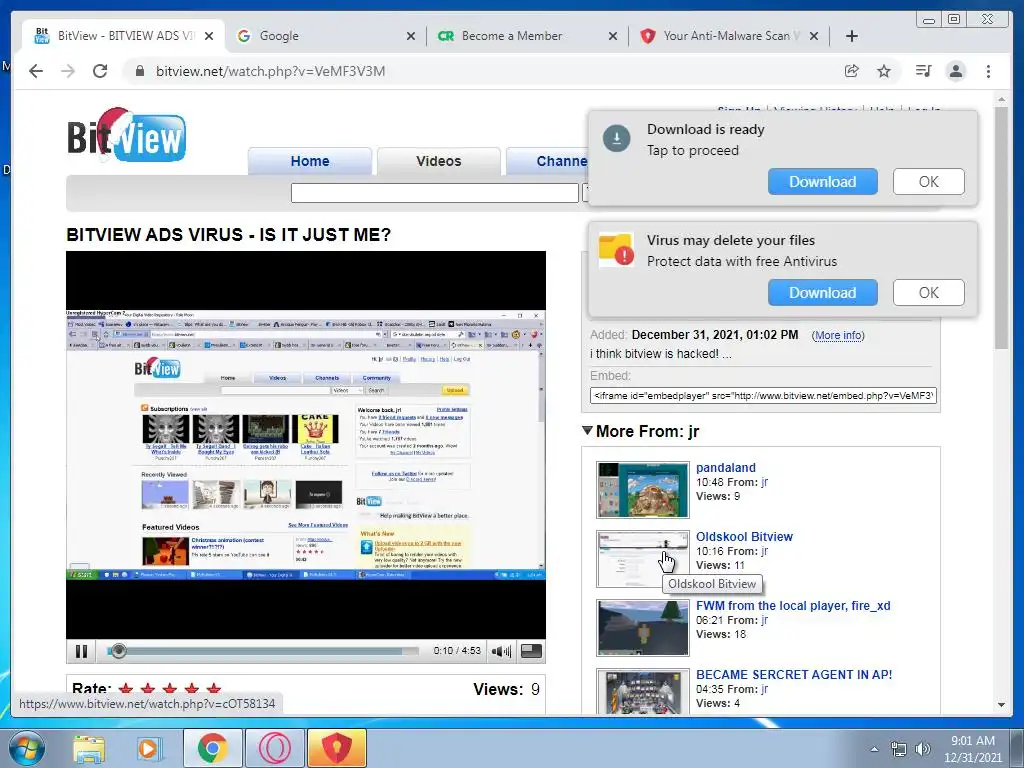Viewport: 1024px width, 768px height.
Task: Click the BitView logo
Action: point(127,136)
